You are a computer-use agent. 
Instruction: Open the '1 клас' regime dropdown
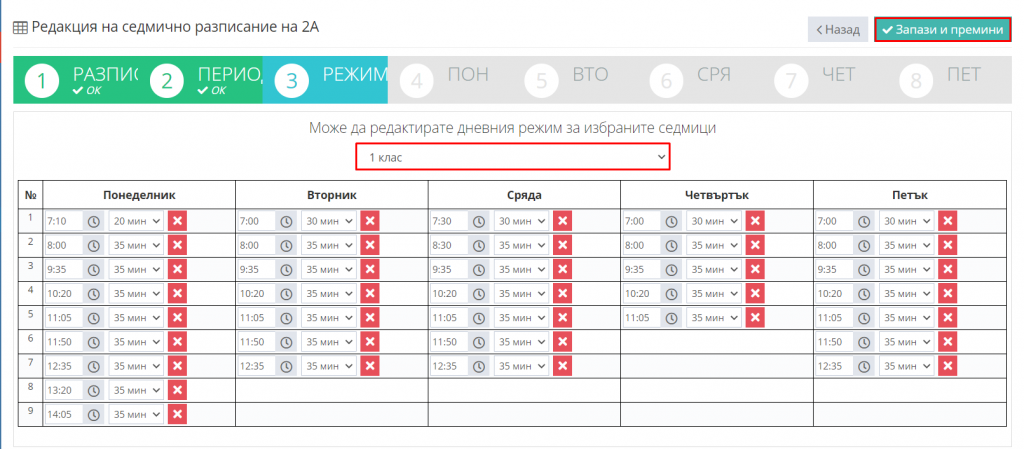pyautogui.click(x=513, y=158)
